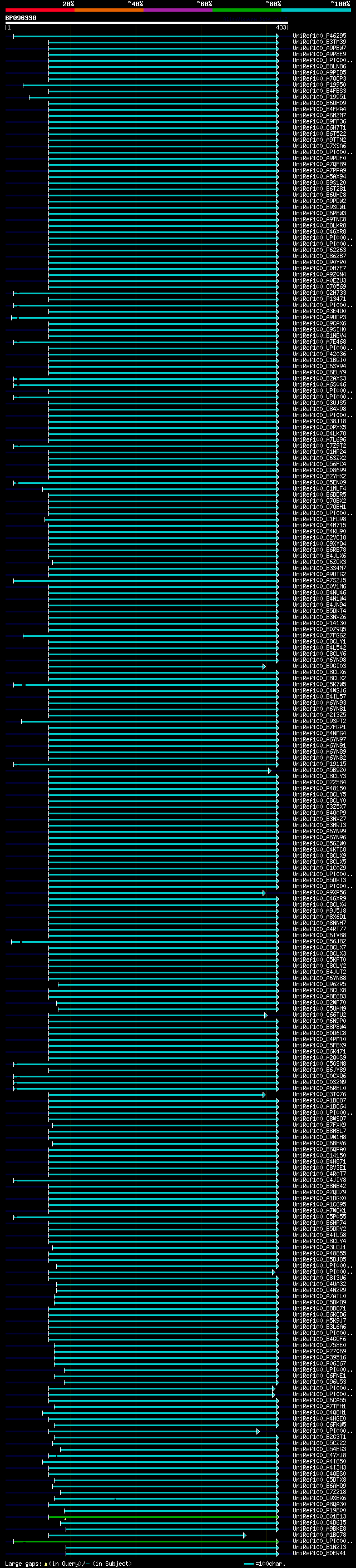Select UniRef100_A5B920 hit
The width and height of the screenshot is (356, 1568).
point(319,770)
